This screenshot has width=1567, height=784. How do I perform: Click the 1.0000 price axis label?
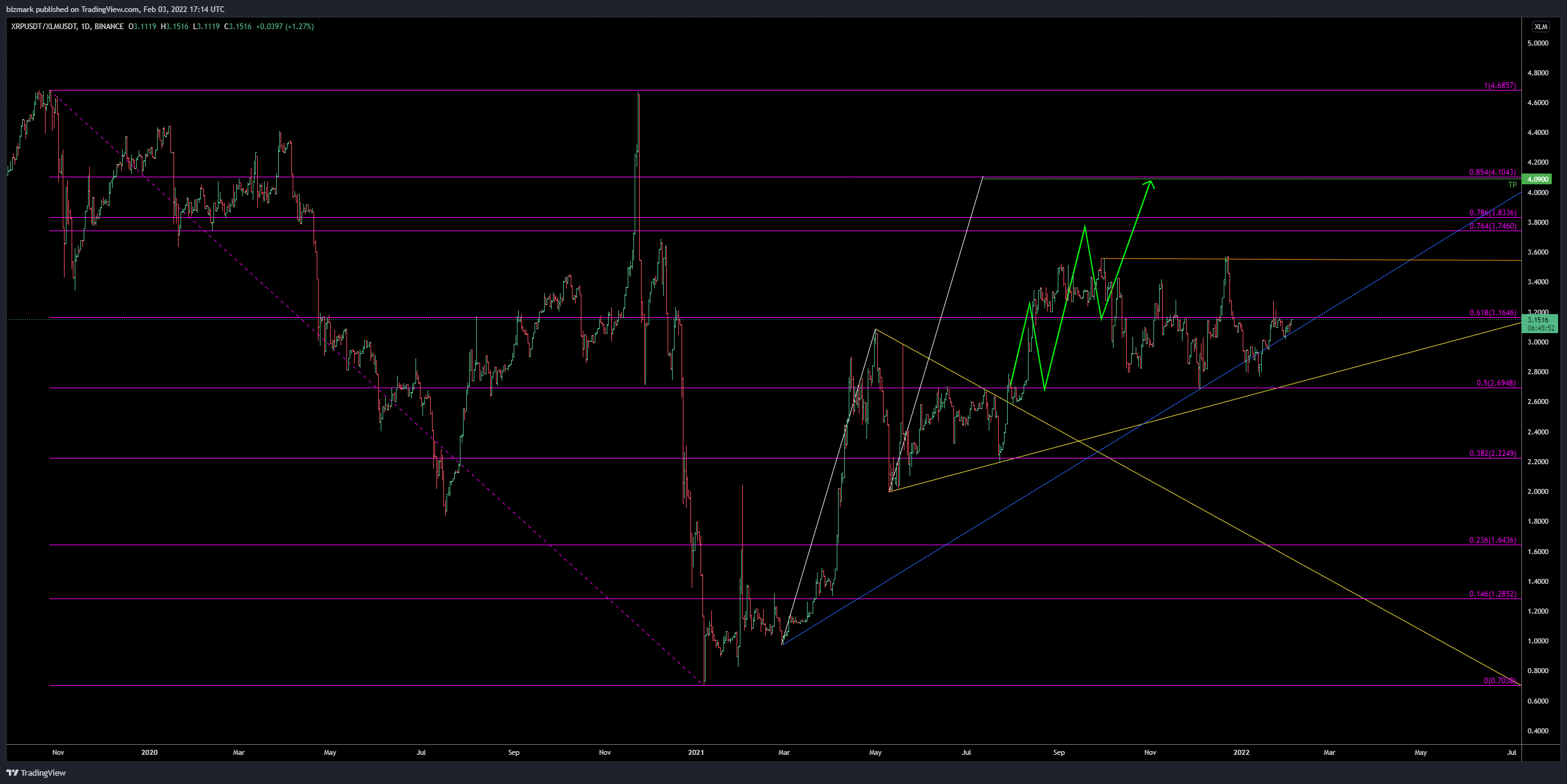pyautogui.click(x=1538, y=641)
